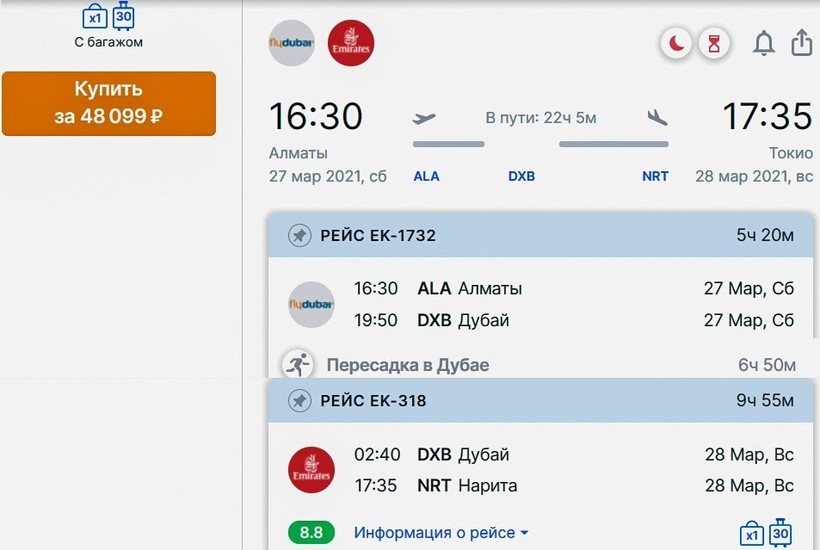820x550 pixels.
Task: Pin flight EK-1732 with the pin icon
Action: (299, 236)
